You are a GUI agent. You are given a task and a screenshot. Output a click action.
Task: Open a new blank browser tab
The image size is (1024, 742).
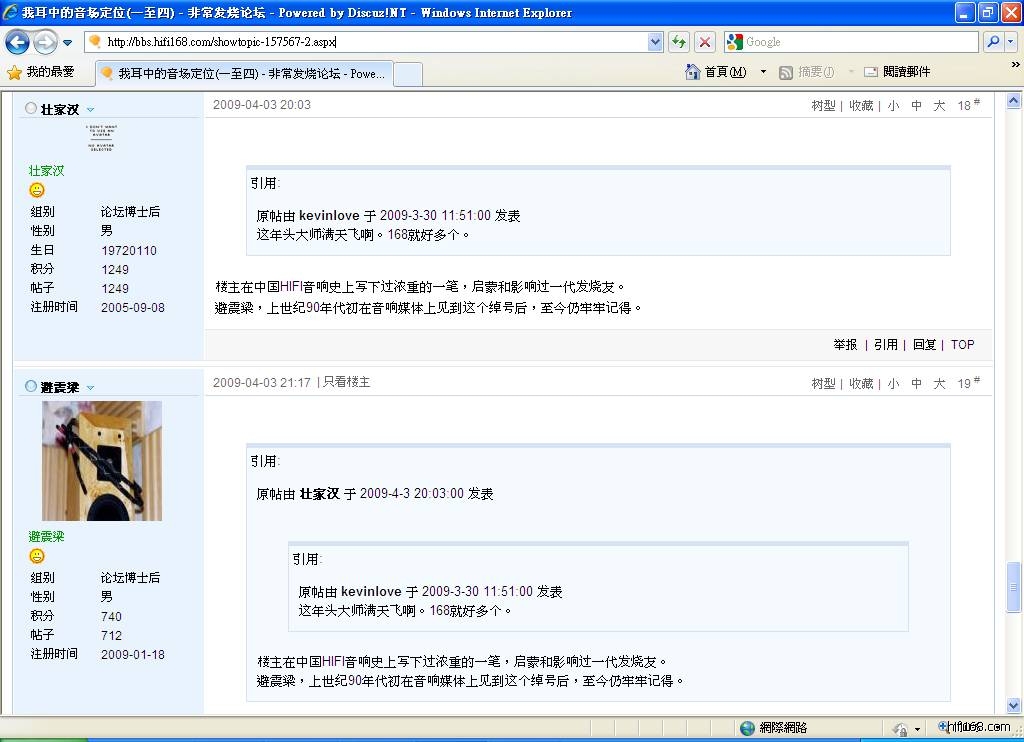(x=407, y=74)
